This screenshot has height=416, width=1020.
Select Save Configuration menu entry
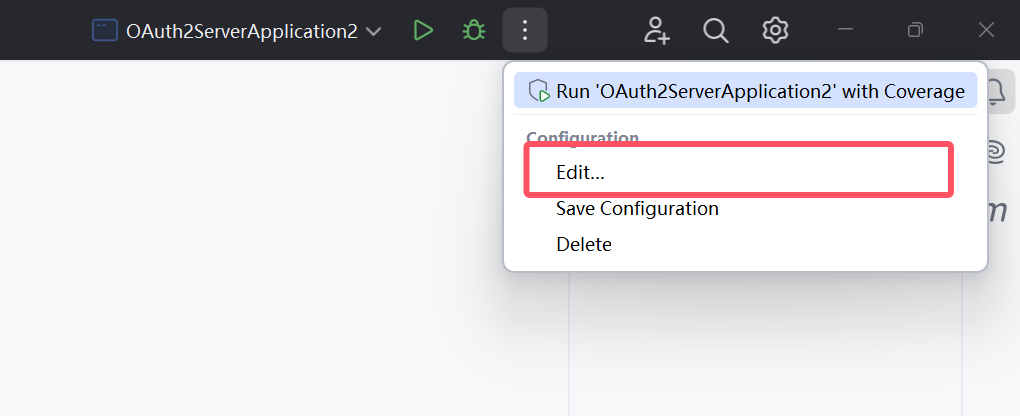[637, 208]
